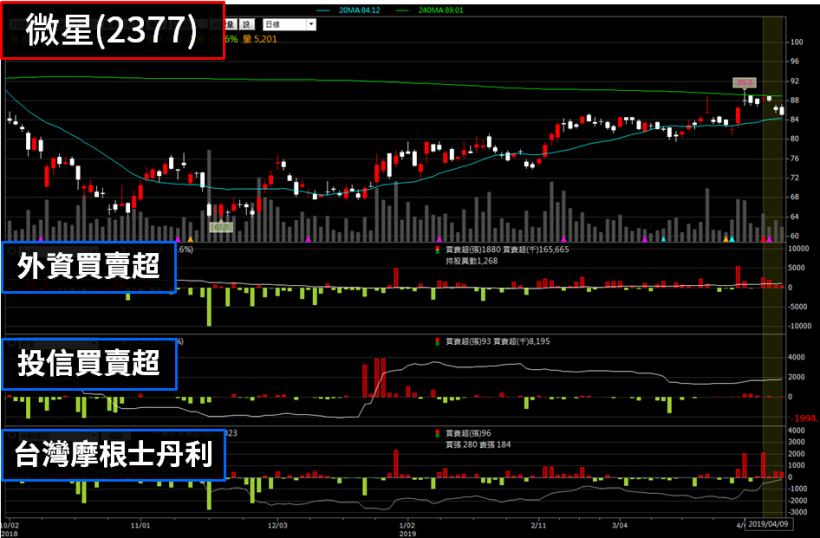The image size is (820, 538).
Task: Click the 3/04 date axis label
Action: (619, 524)
